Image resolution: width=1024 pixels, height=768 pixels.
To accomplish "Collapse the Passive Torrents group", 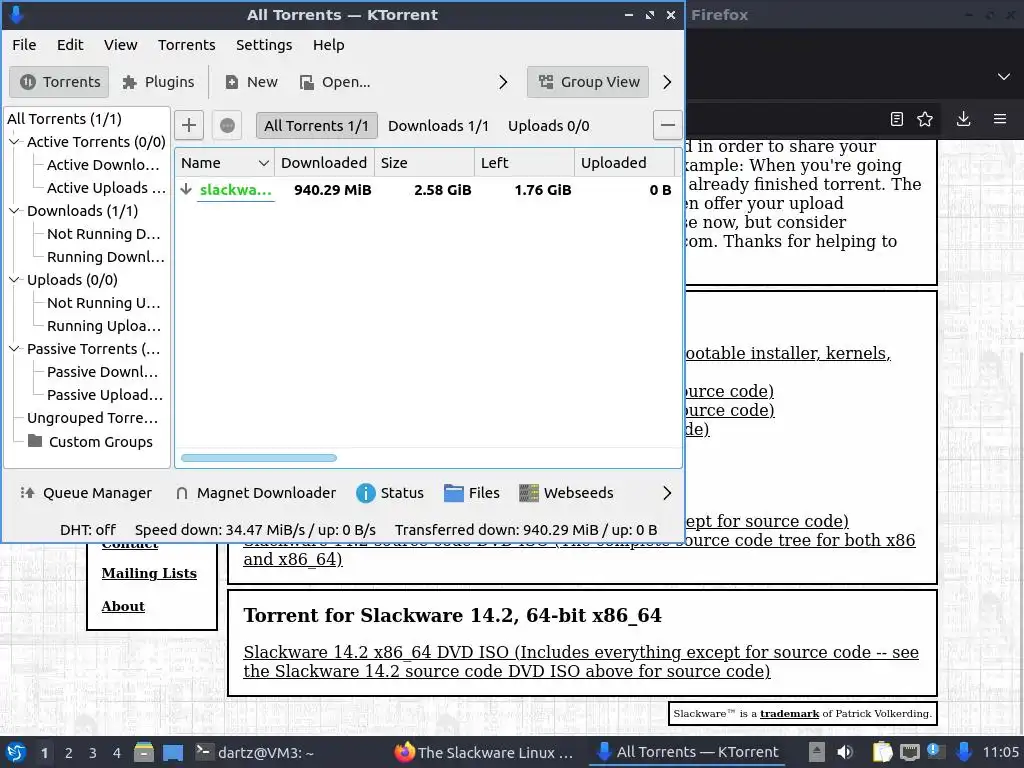I will (14, 349).
